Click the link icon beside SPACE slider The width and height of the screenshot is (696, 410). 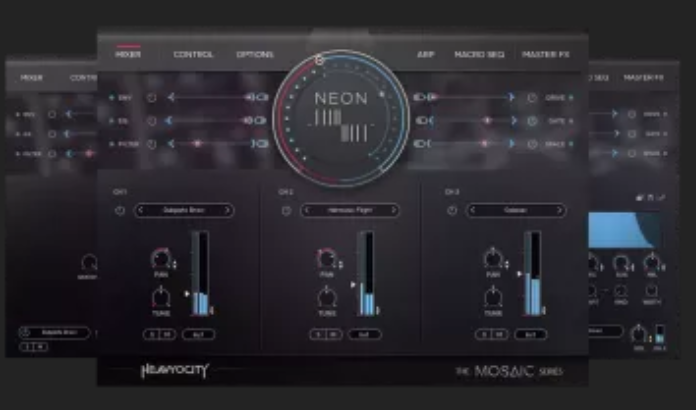pos(419,143)
